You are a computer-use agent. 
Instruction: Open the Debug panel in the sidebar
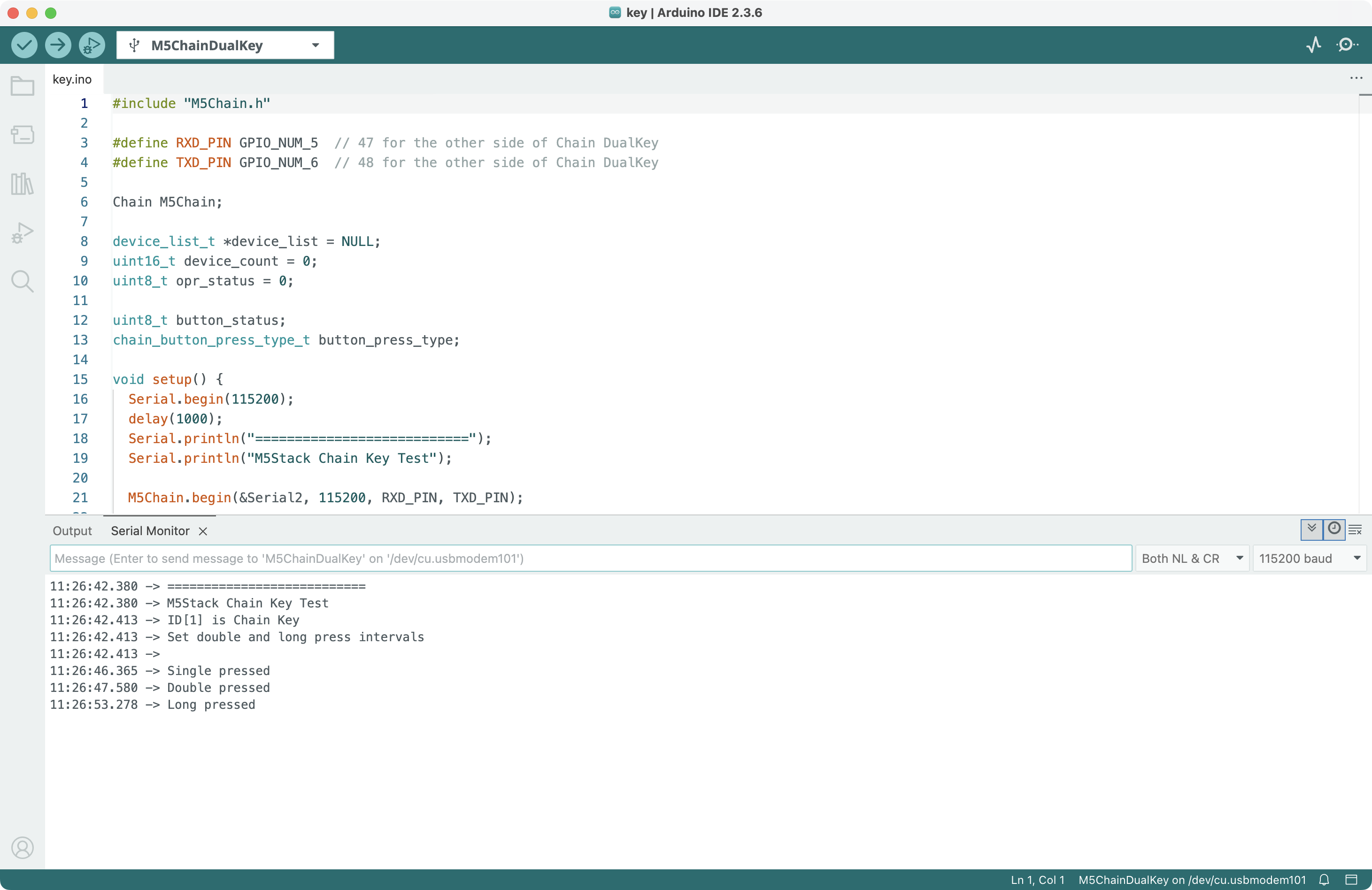tap(23, 233)
